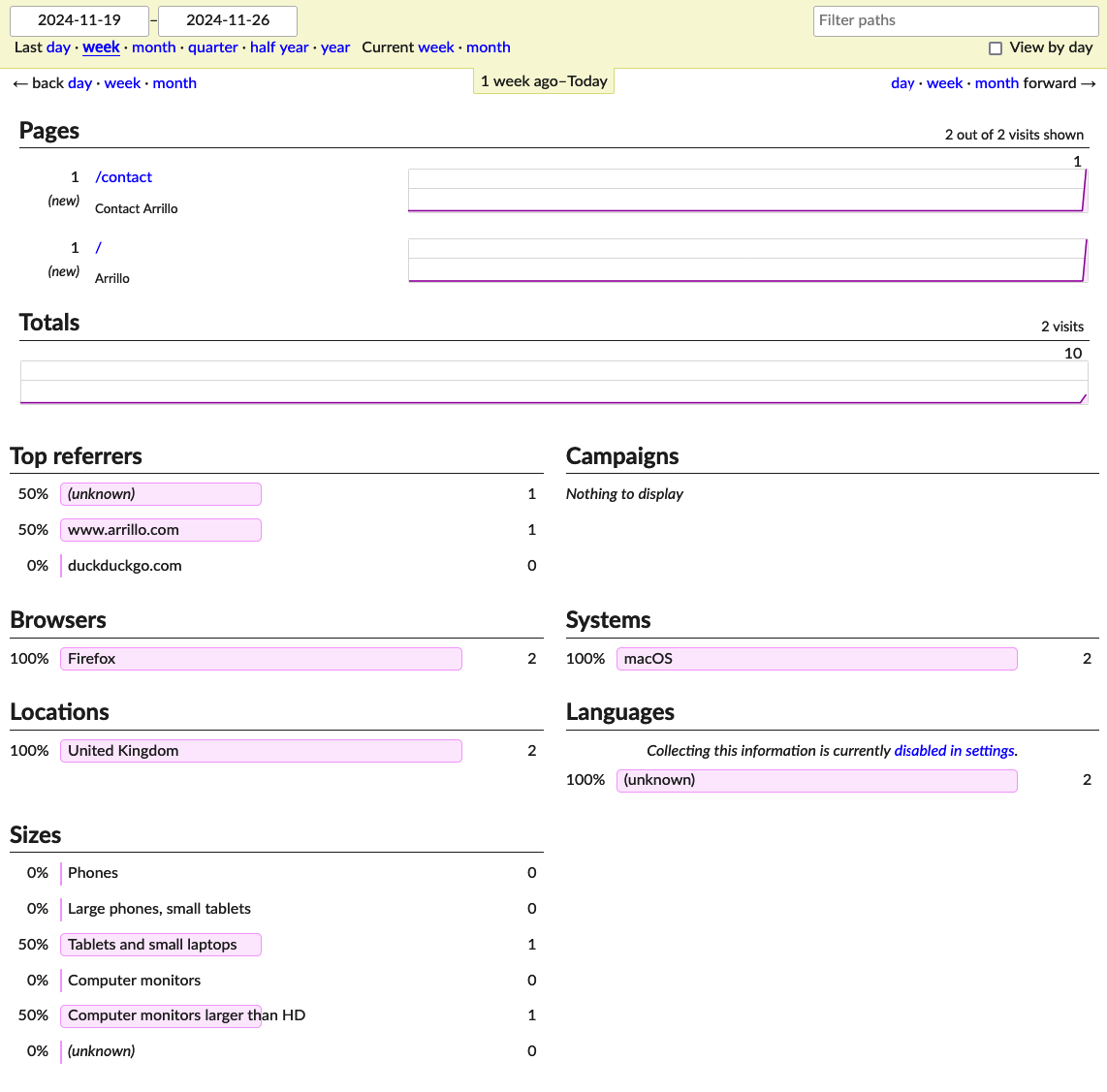Click the United Kingdom bar under Locations

(261, 750)
